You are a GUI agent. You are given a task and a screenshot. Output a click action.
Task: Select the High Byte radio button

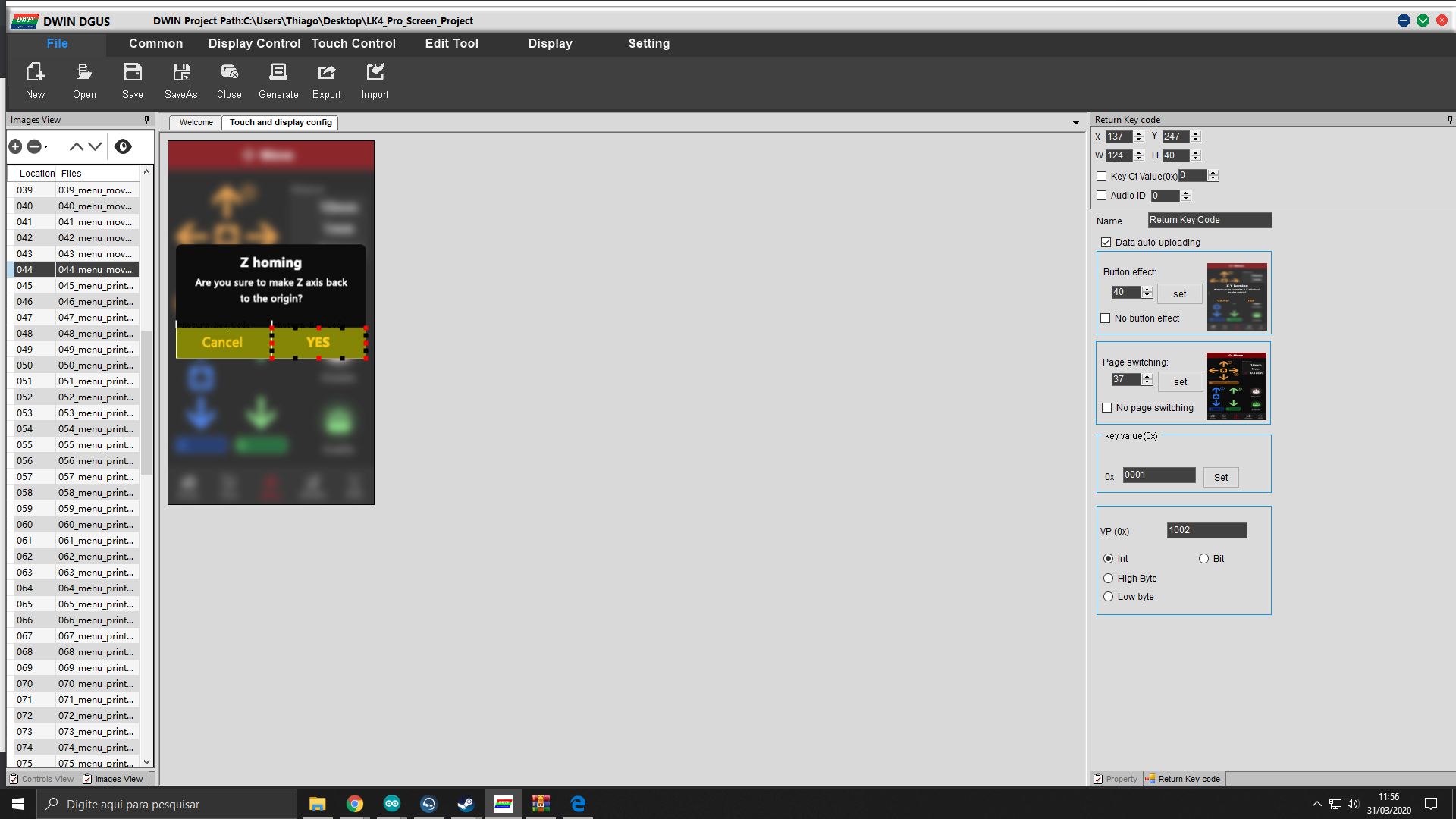(x=1109, y=579)
